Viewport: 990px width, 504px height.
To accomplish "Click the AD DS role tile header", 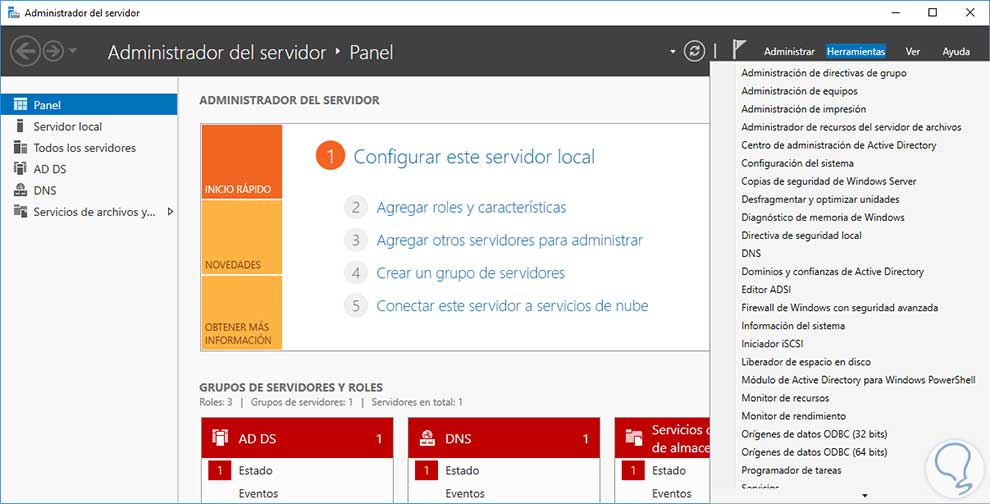I will click(297, 438).
